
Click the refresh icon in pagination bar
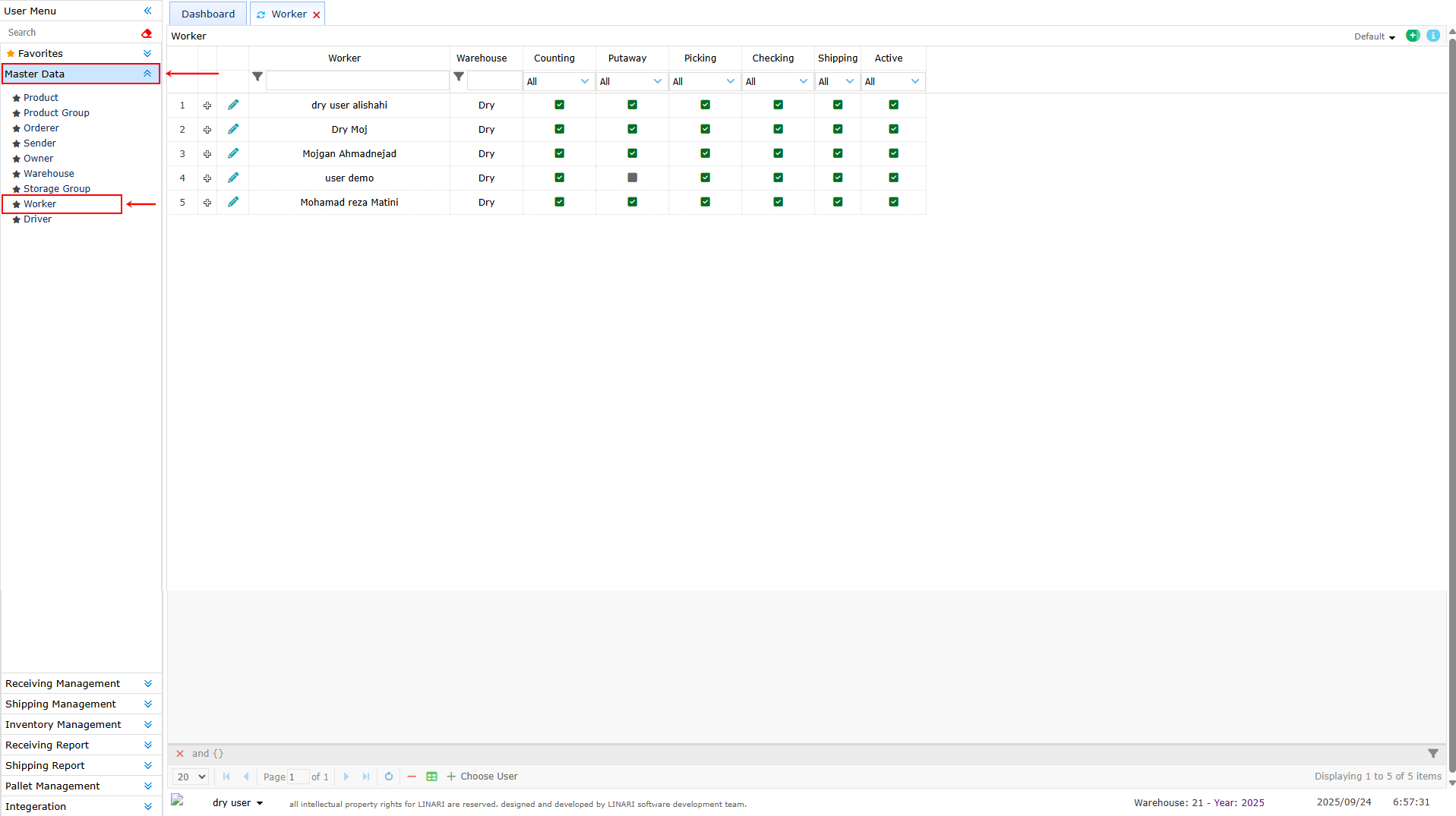click(389, 777)
